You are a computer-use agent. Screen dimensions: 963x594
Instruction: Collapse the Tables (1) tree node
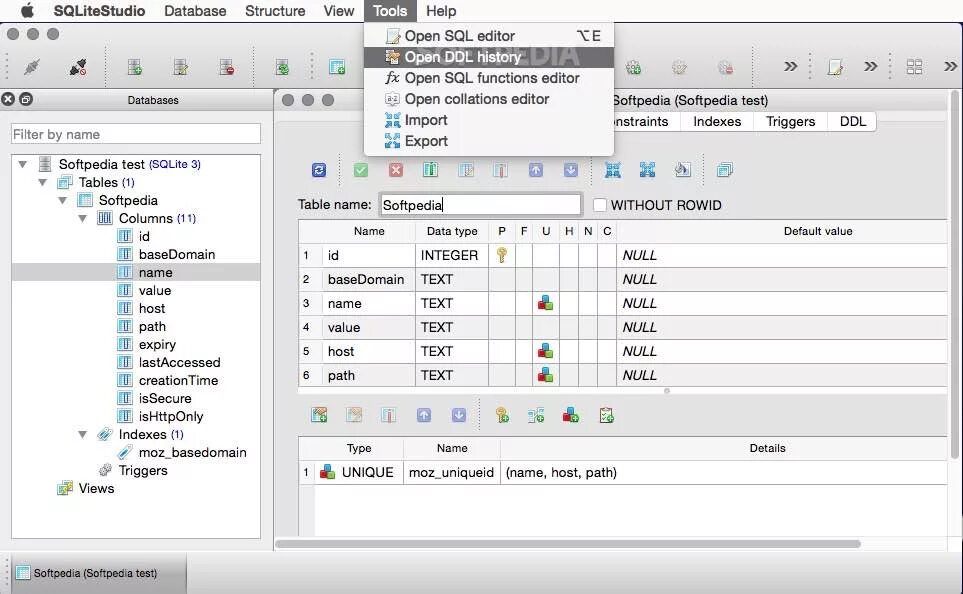[42, 182]
